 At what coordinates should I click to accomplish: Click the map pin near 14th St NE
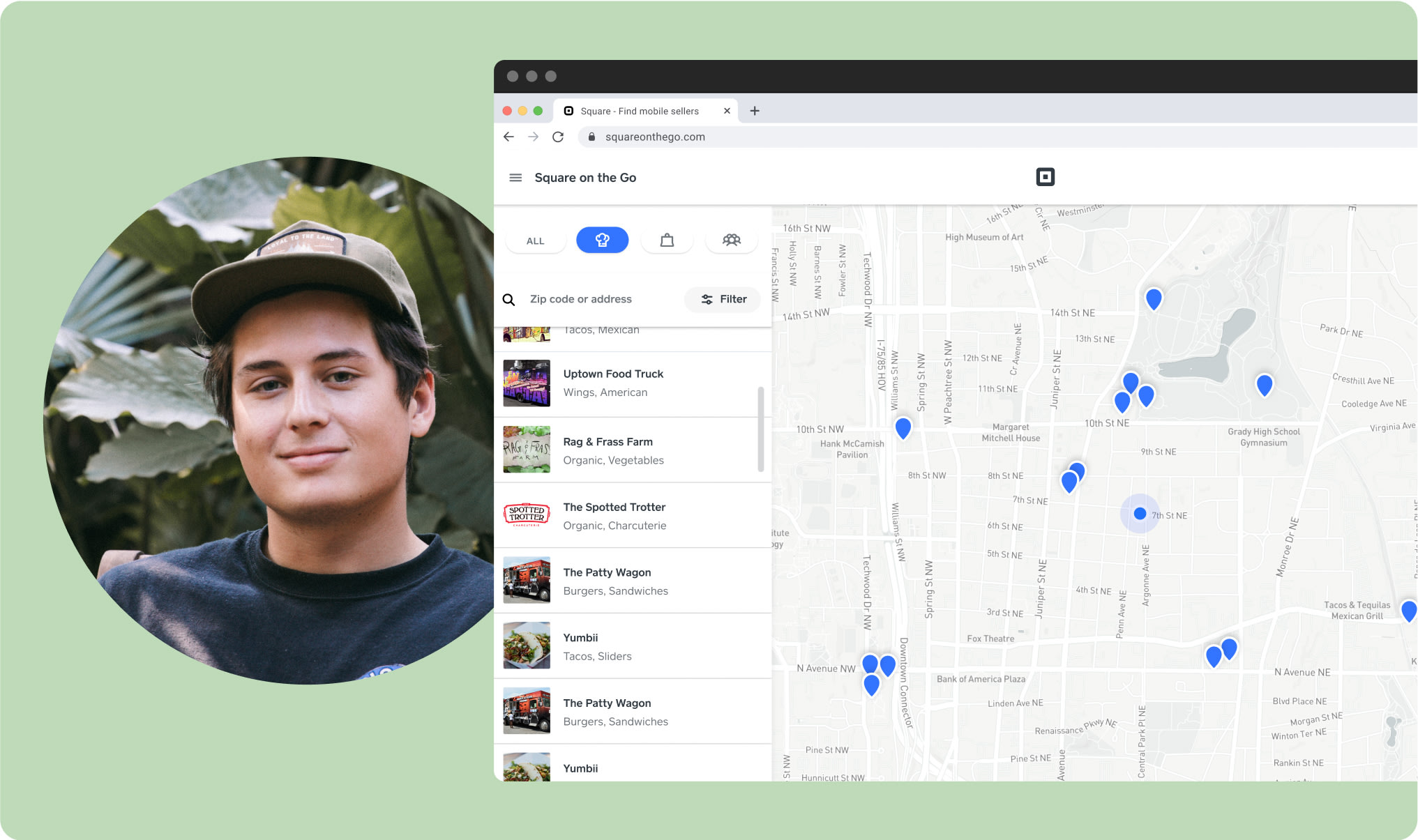1154,298
